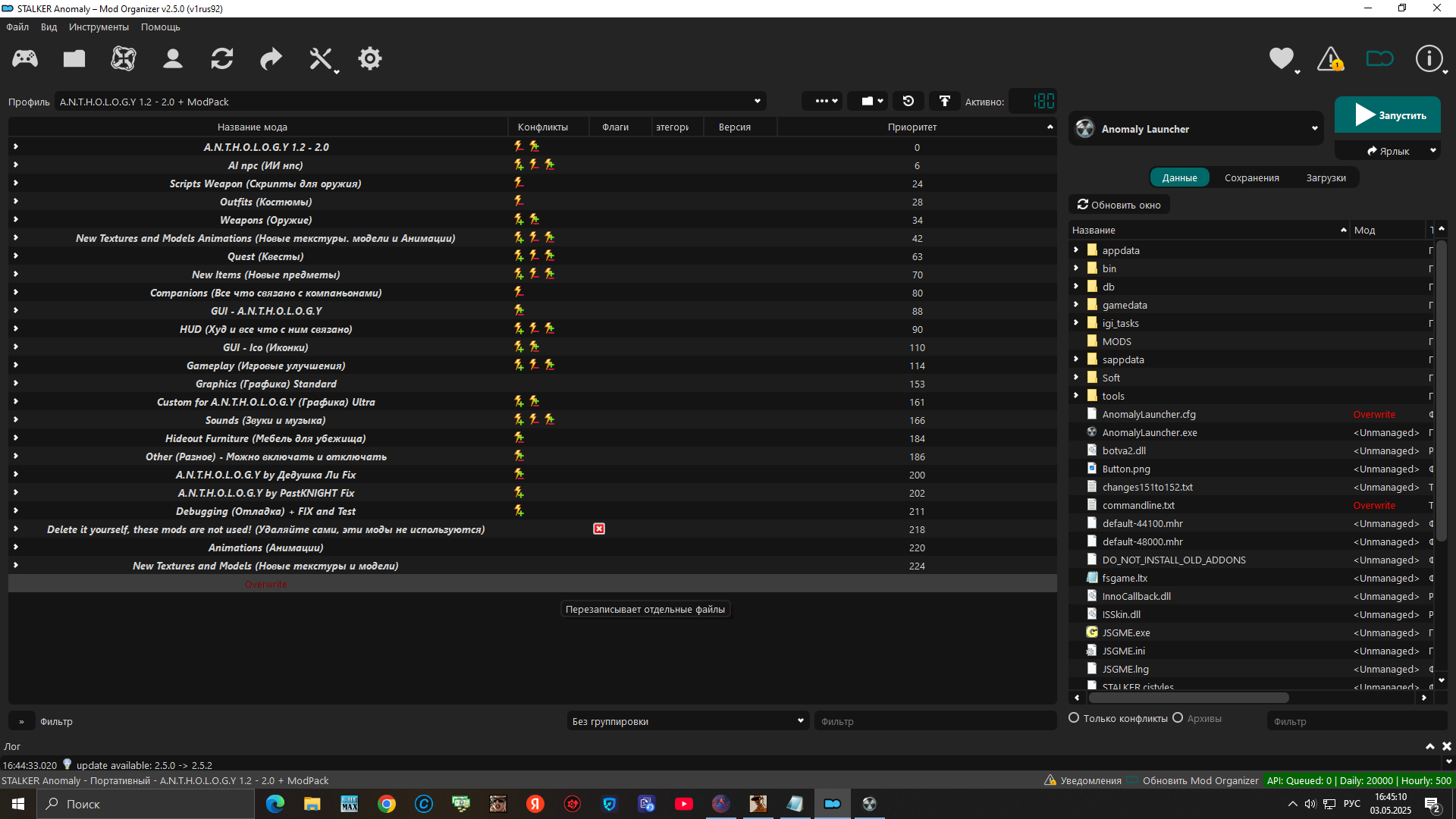
Task: Expand the gamedata folder
Action: (1075, 305)
